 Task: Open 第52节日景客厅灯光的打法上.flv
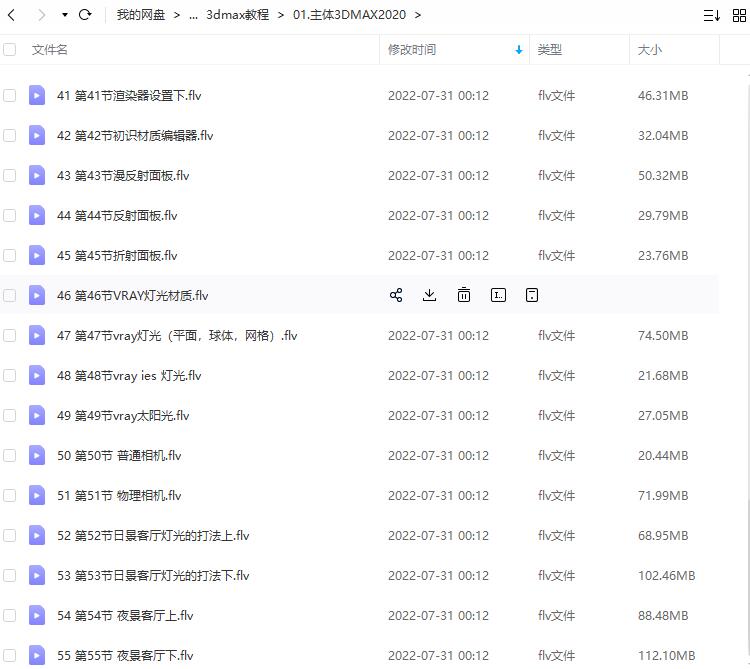click(x=152, y=535)
